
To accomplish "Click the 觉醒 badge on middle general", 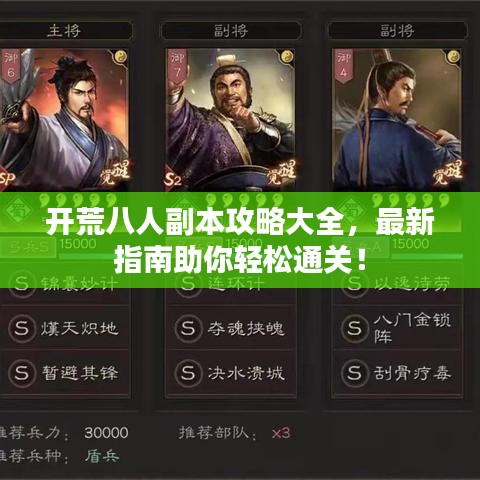I will (282, 172).
